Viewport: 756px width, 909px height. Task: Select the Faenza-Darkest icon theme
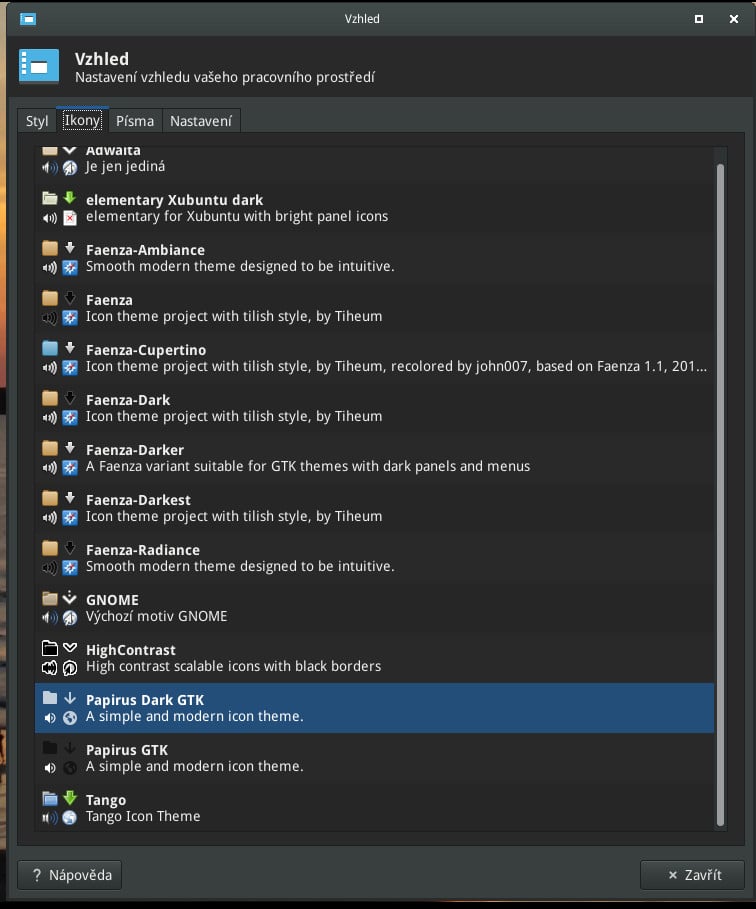coord(138,500)
